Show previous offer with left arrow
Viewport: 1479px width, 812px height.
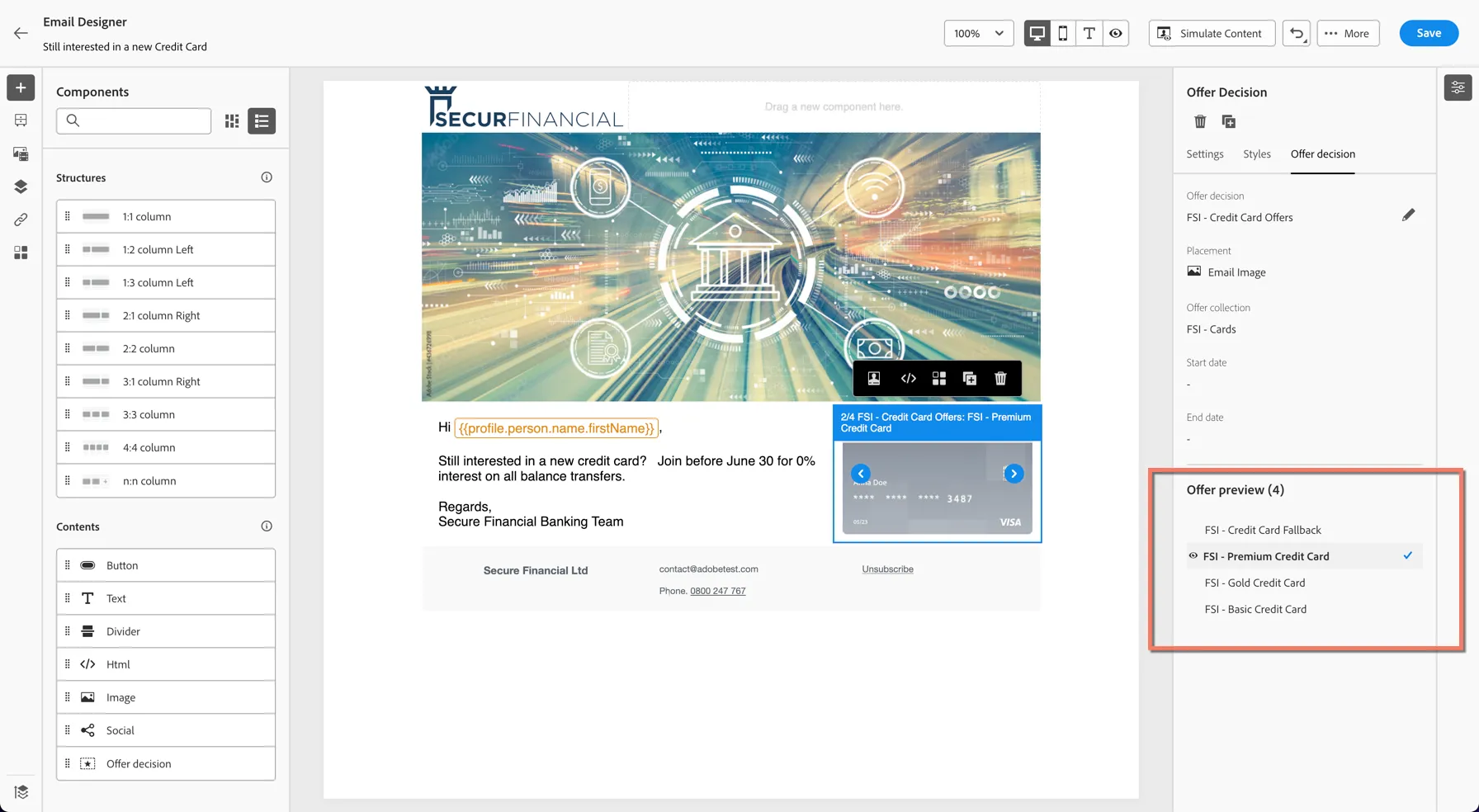[861, 474]
